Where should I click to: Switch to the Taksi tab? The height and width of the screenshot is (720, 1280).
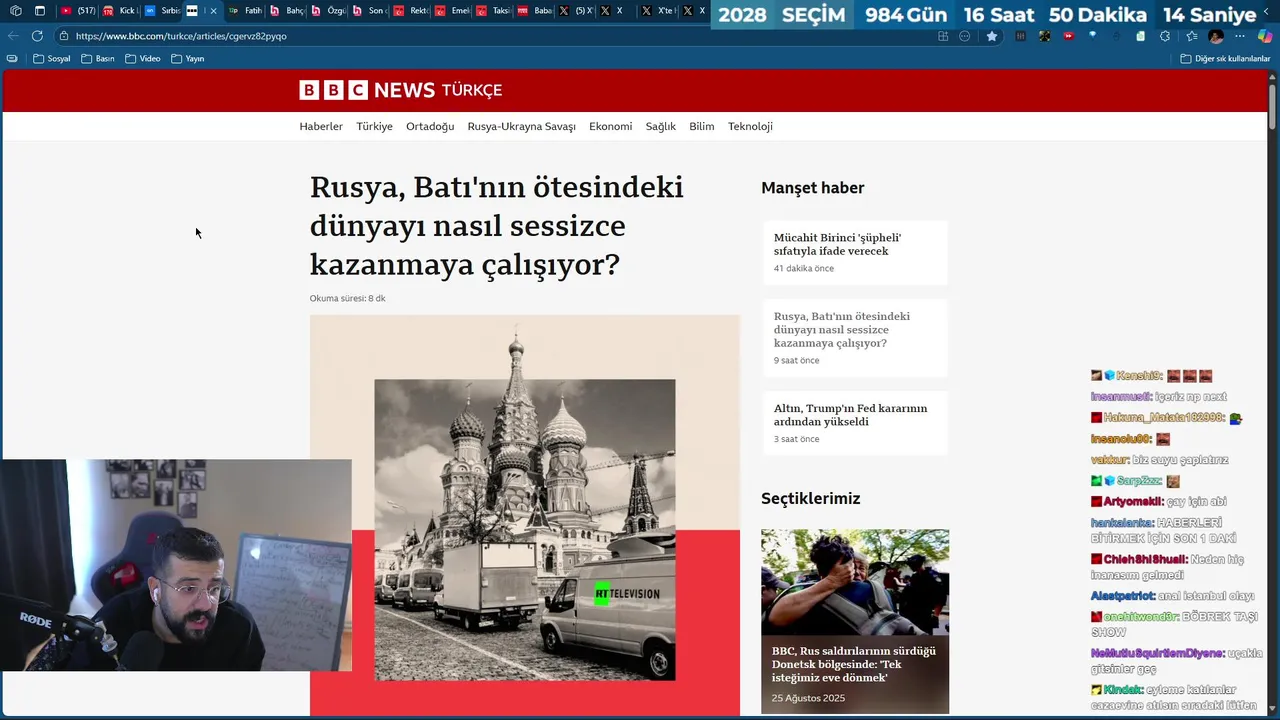pos(494,11)
